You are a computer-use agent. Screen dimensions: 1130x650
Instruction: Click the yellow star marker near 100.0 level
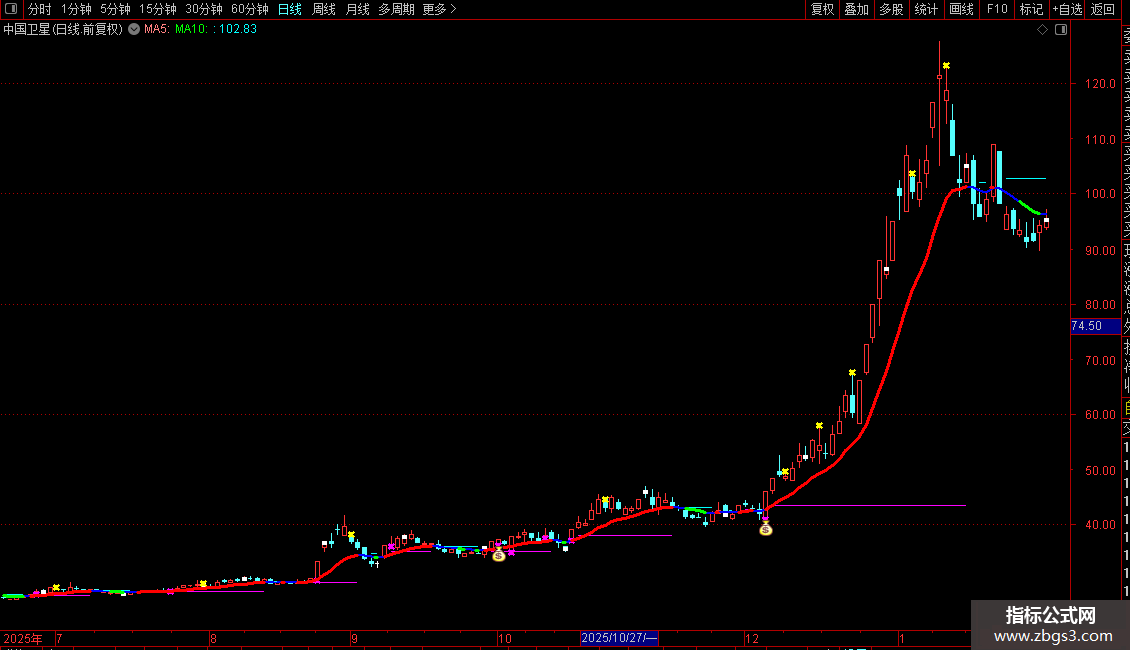click(x=912, y=174)
